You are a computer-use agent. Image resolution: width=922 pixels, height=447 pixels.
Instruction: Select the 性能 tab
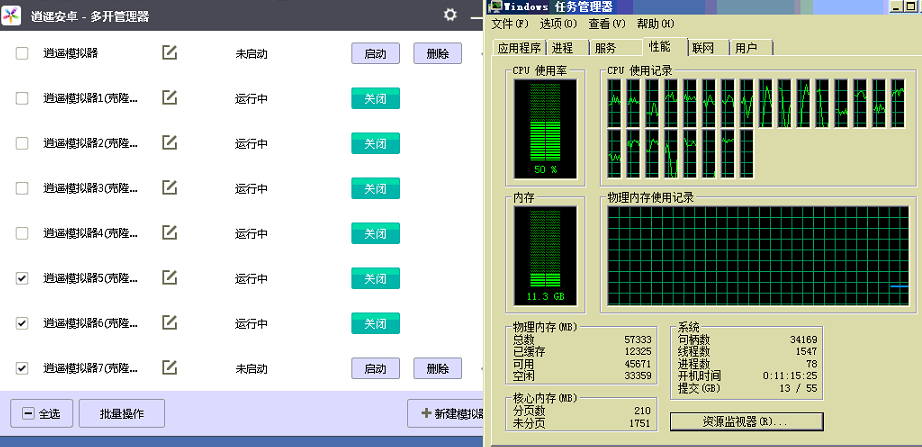665,46
